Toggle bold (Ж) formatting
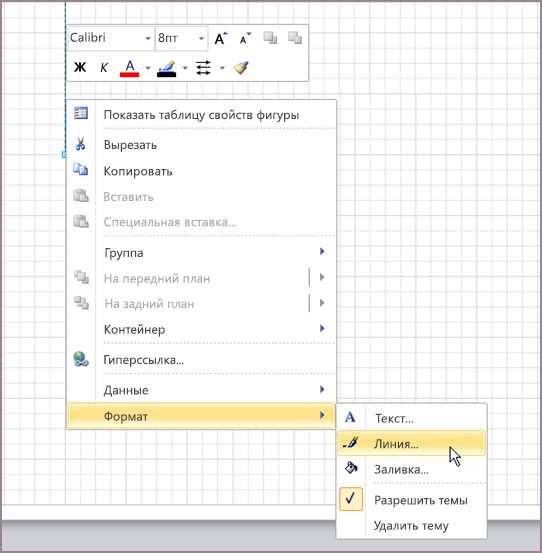 point(80,67)
